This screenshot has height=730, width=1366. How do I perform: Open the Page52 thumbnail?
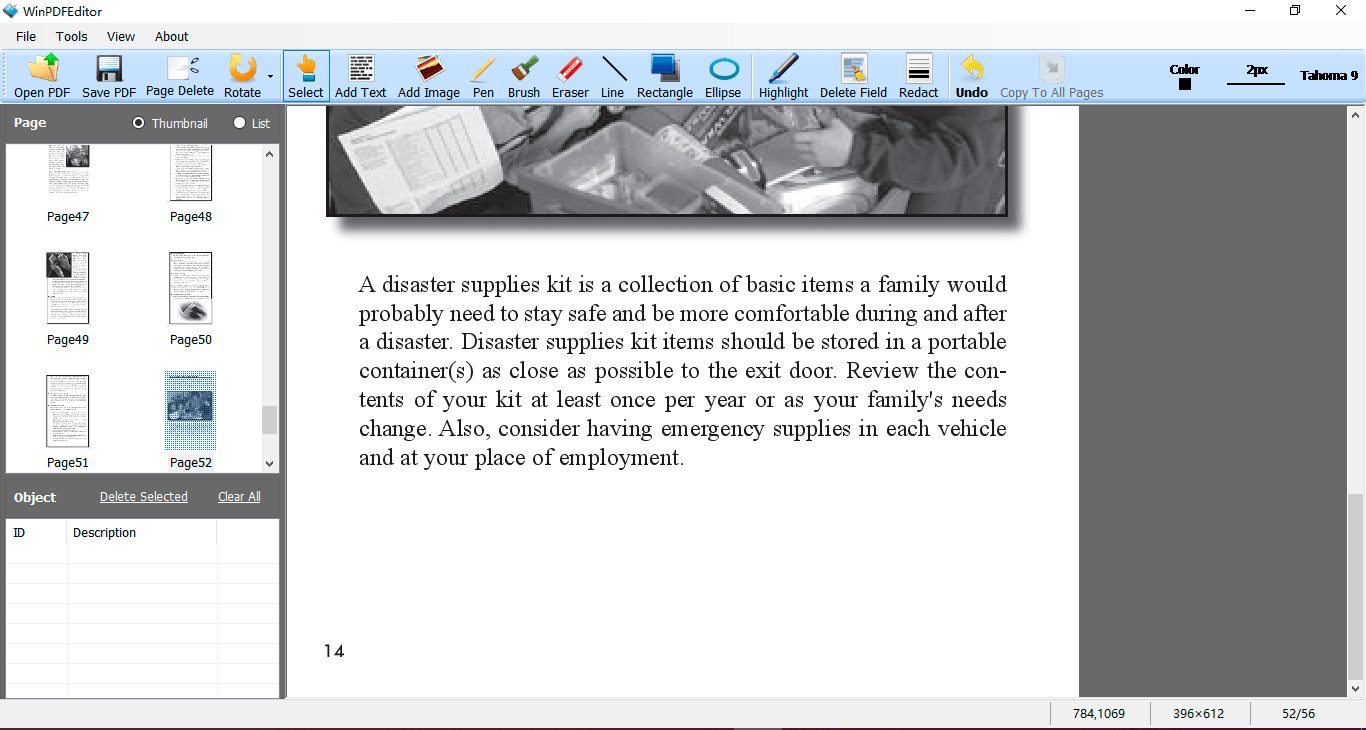tap(190, 410)
